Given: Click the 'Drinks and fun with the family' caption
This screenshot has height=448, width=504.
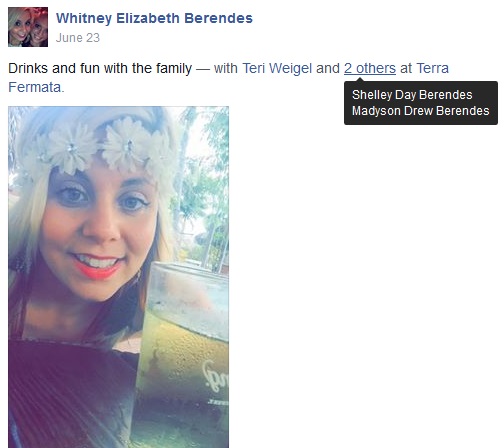Looking at the screenshot, I should (100, 68).
